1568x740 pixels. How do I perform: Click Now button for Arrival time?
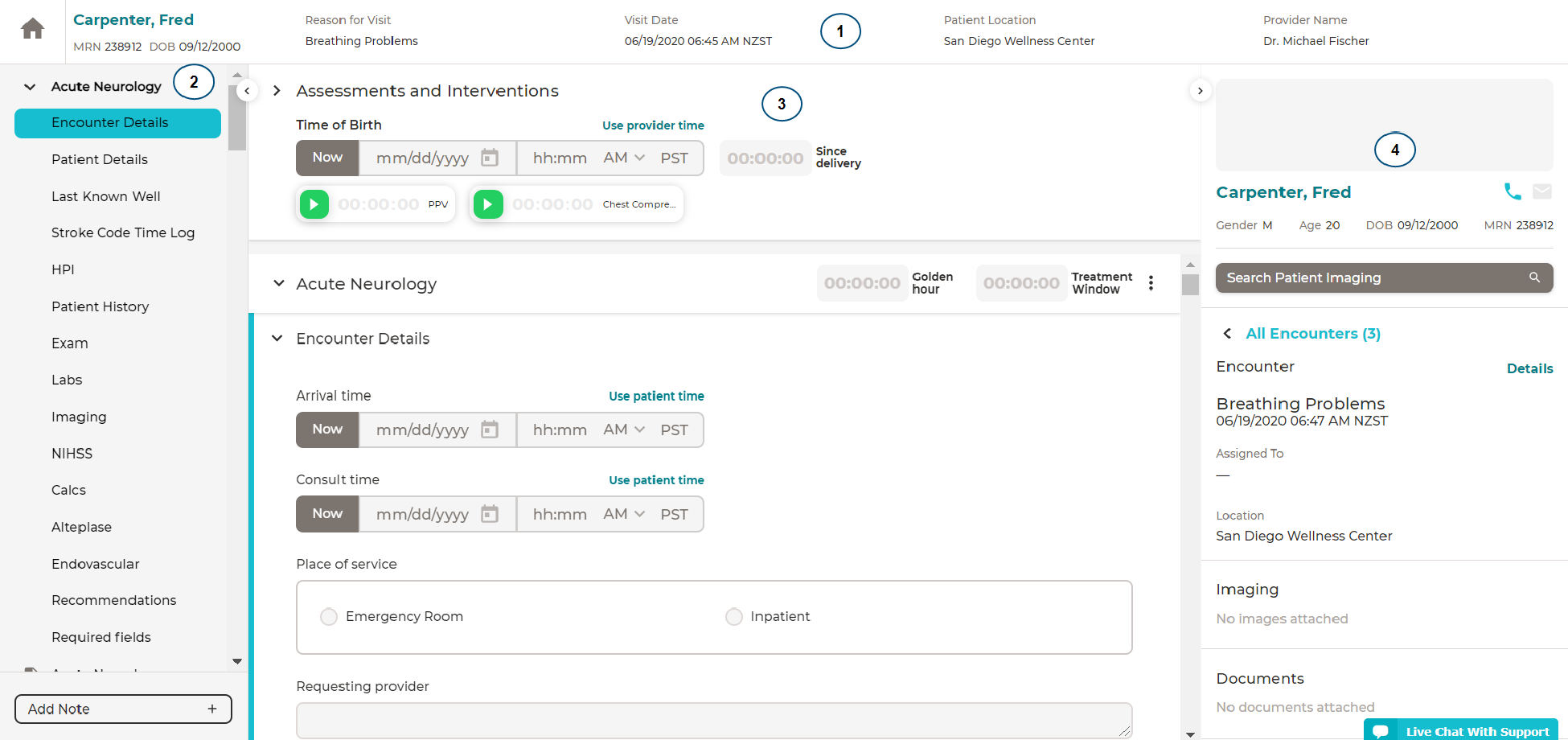(x=327, y=430)
